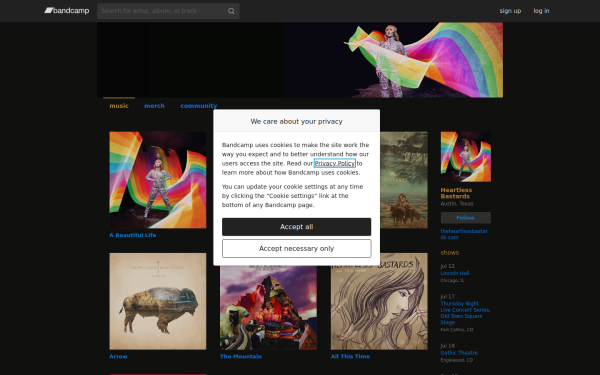The image size is (600, 375).
Task: Click the Fort Collins, CO location text
Action: (x=457, y=329)
